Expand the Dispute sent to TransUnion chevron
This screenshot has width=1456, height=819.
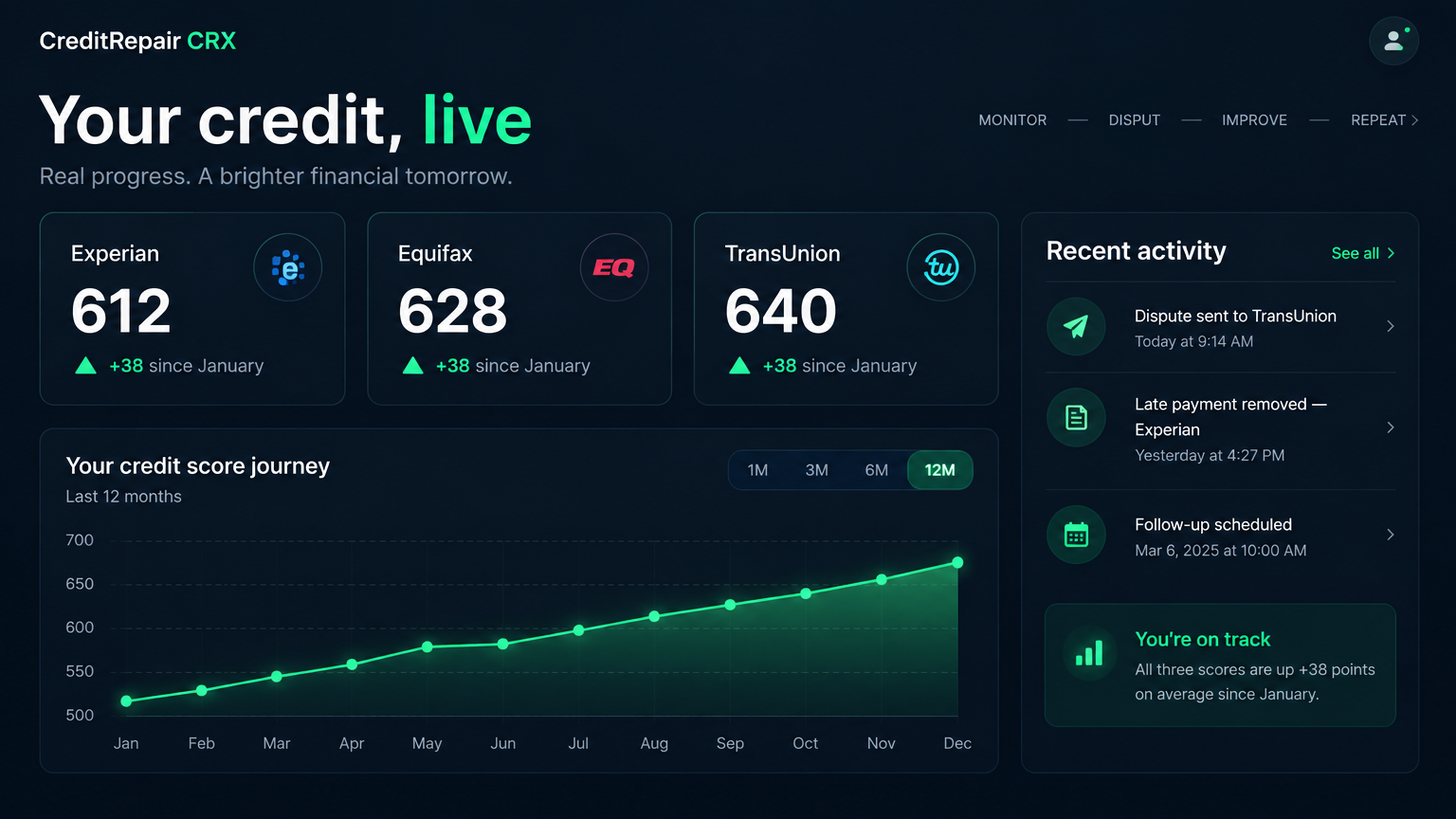coord(1391,326)
